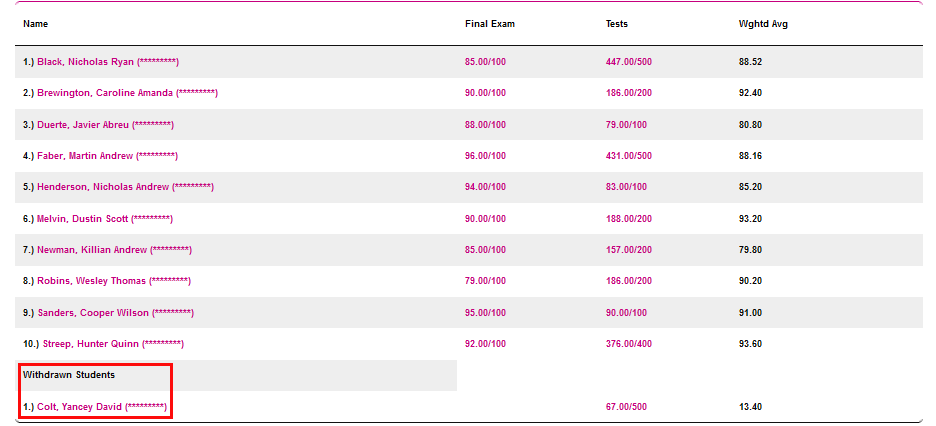Open Sanders, Cooper Wilson's grades
The image size is (936, 426).
click(x=115, y=313)
